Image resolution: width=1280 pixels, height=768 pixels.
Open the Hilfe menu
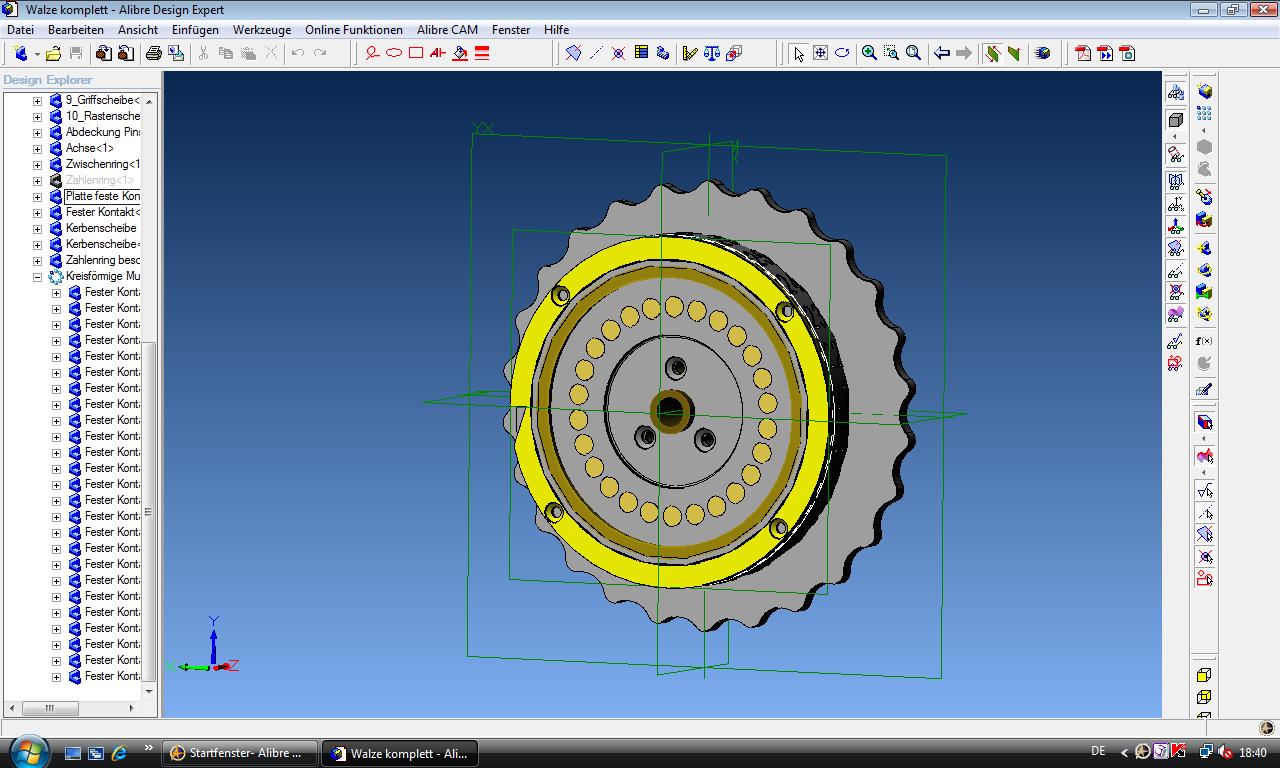(x=556, y=30)
